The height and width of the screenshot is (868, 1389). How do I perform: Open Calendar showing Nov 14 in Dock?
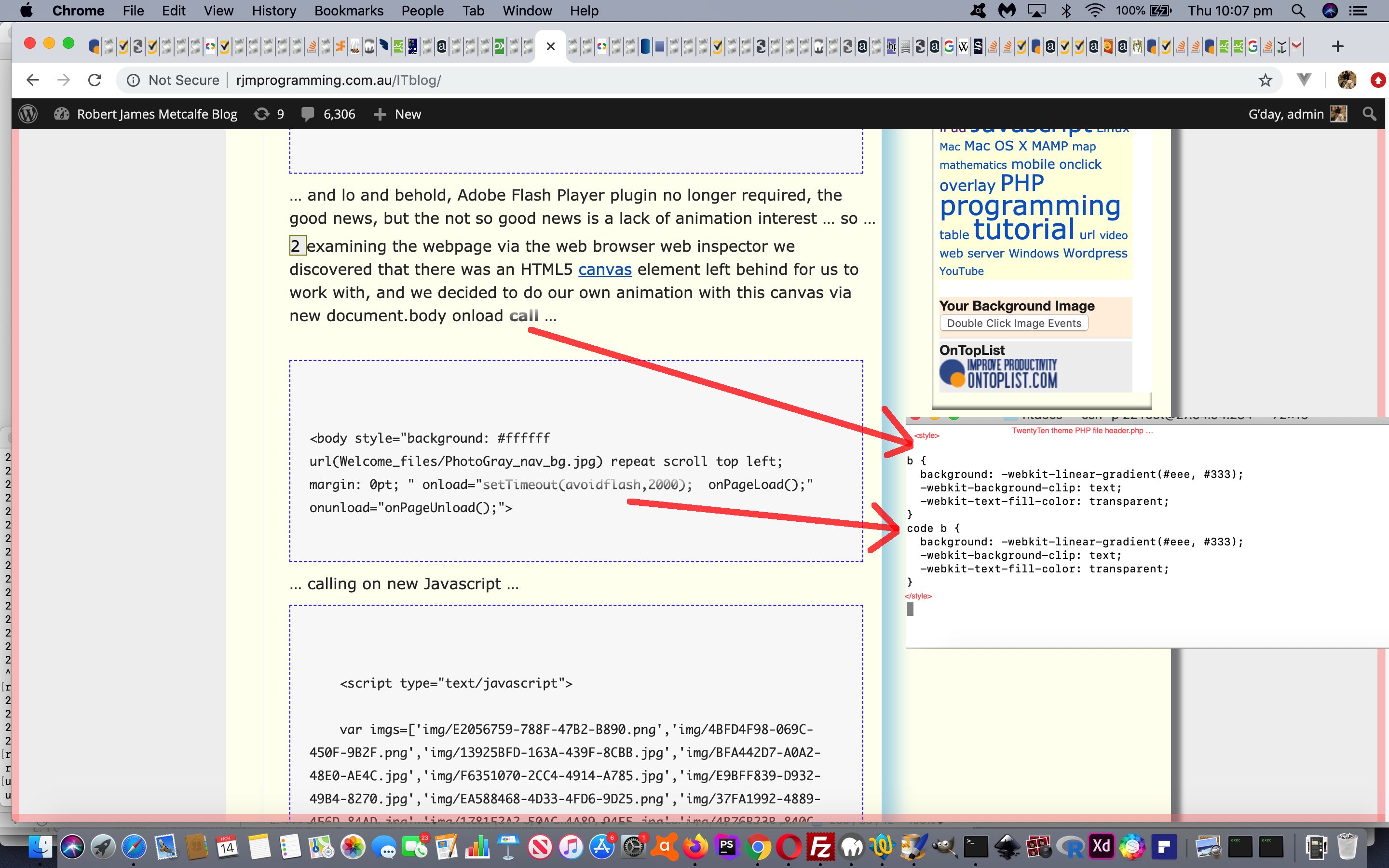[227, 846]
